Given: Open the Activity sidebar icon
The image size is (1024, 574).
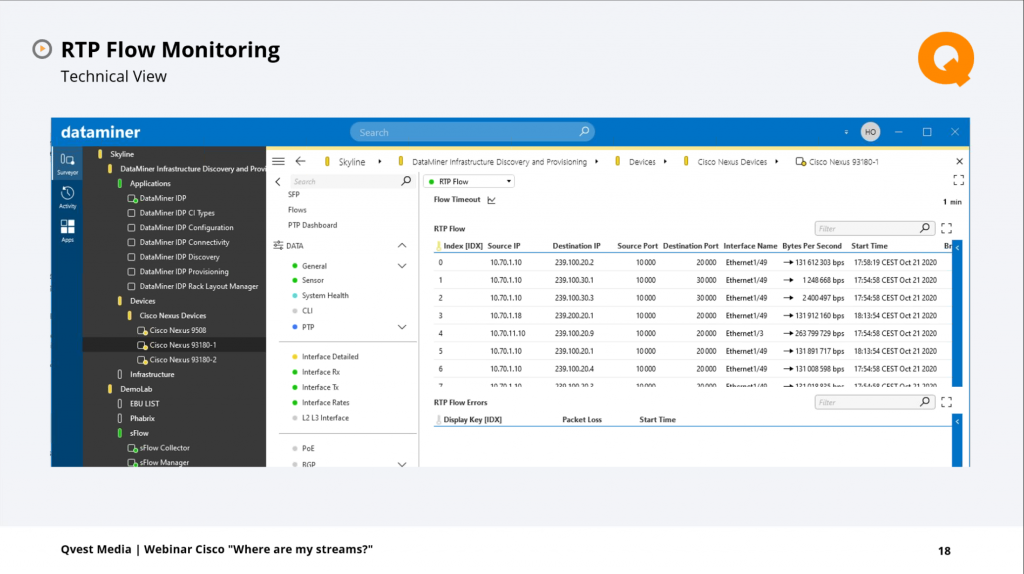Looking at the screenshot, I should (67, 197).
